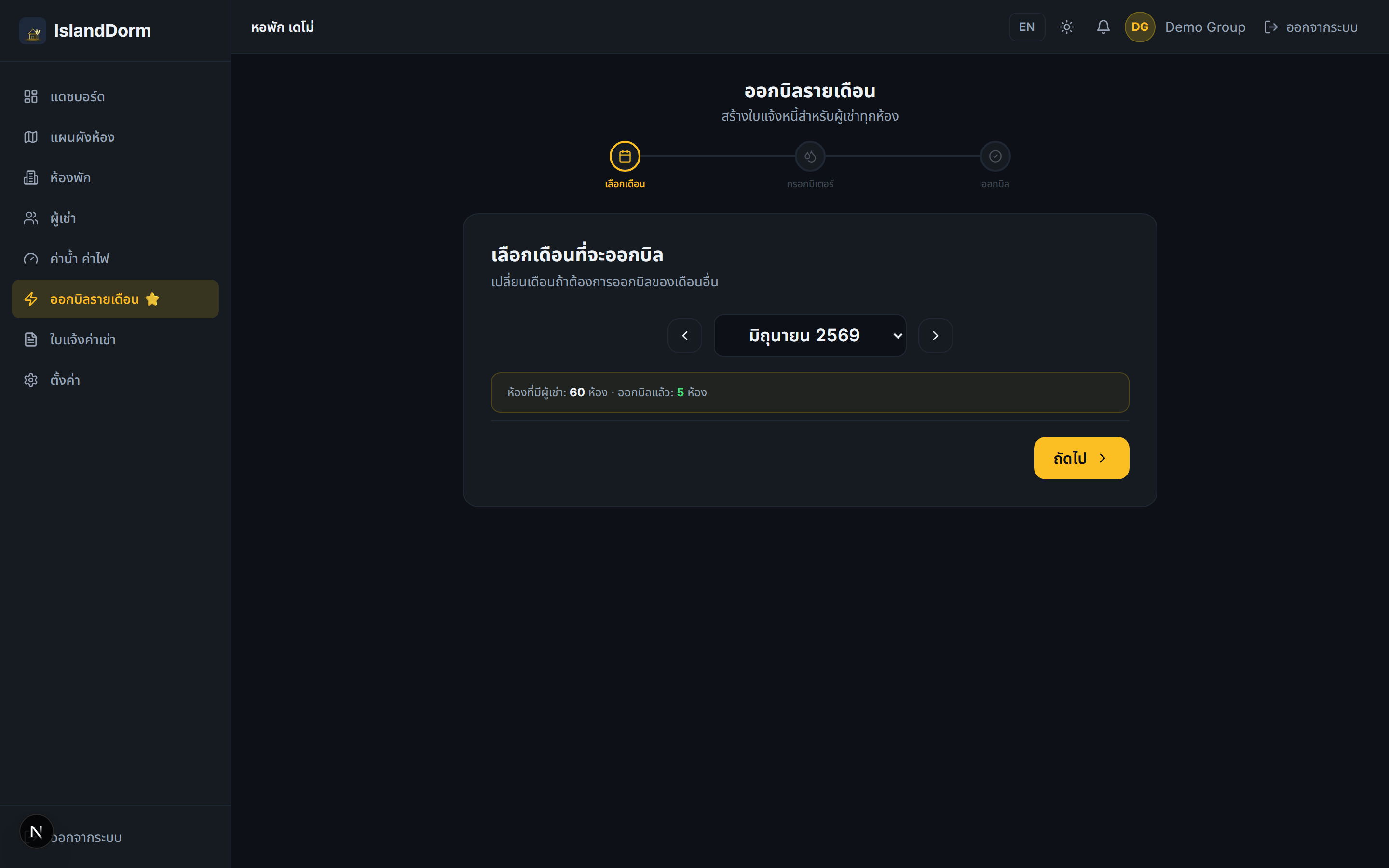Click the calendar step icon เลือกเดือน
This screenshot has width=1389, height=868.
[625, 156]
